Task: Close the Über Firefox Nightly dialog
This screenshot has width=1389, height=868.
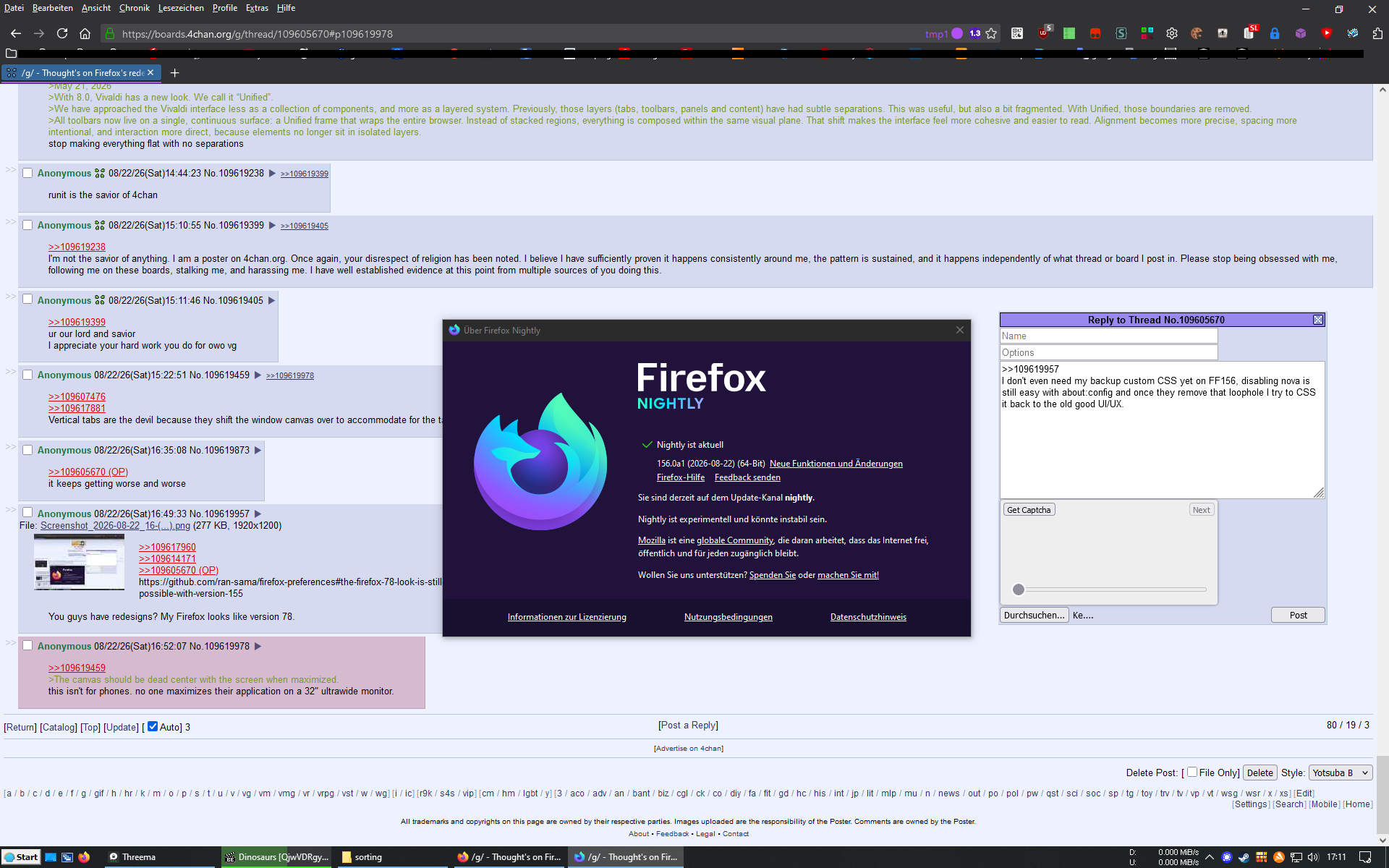Action: coord(960,330)
